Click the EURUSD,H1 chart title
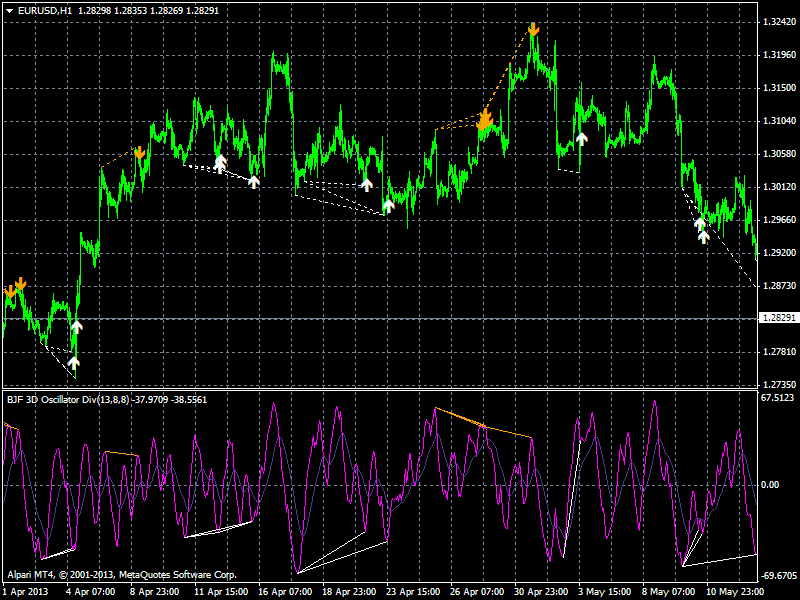 45,11
